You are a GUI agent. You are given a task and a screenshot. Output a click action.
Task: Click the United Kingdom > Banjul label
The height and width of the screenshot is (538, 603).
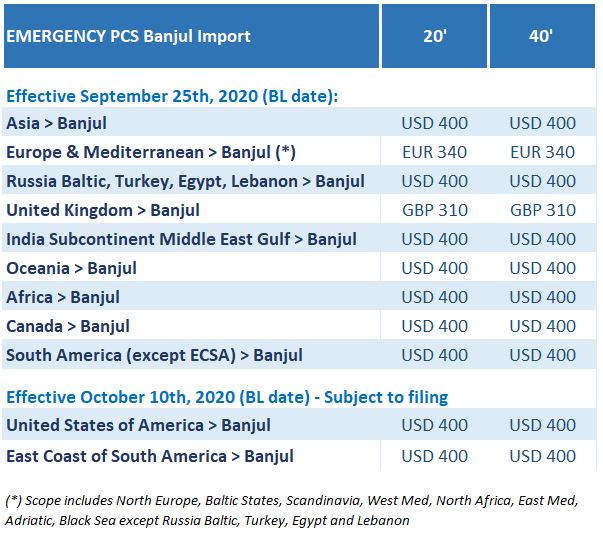point(103,210)
